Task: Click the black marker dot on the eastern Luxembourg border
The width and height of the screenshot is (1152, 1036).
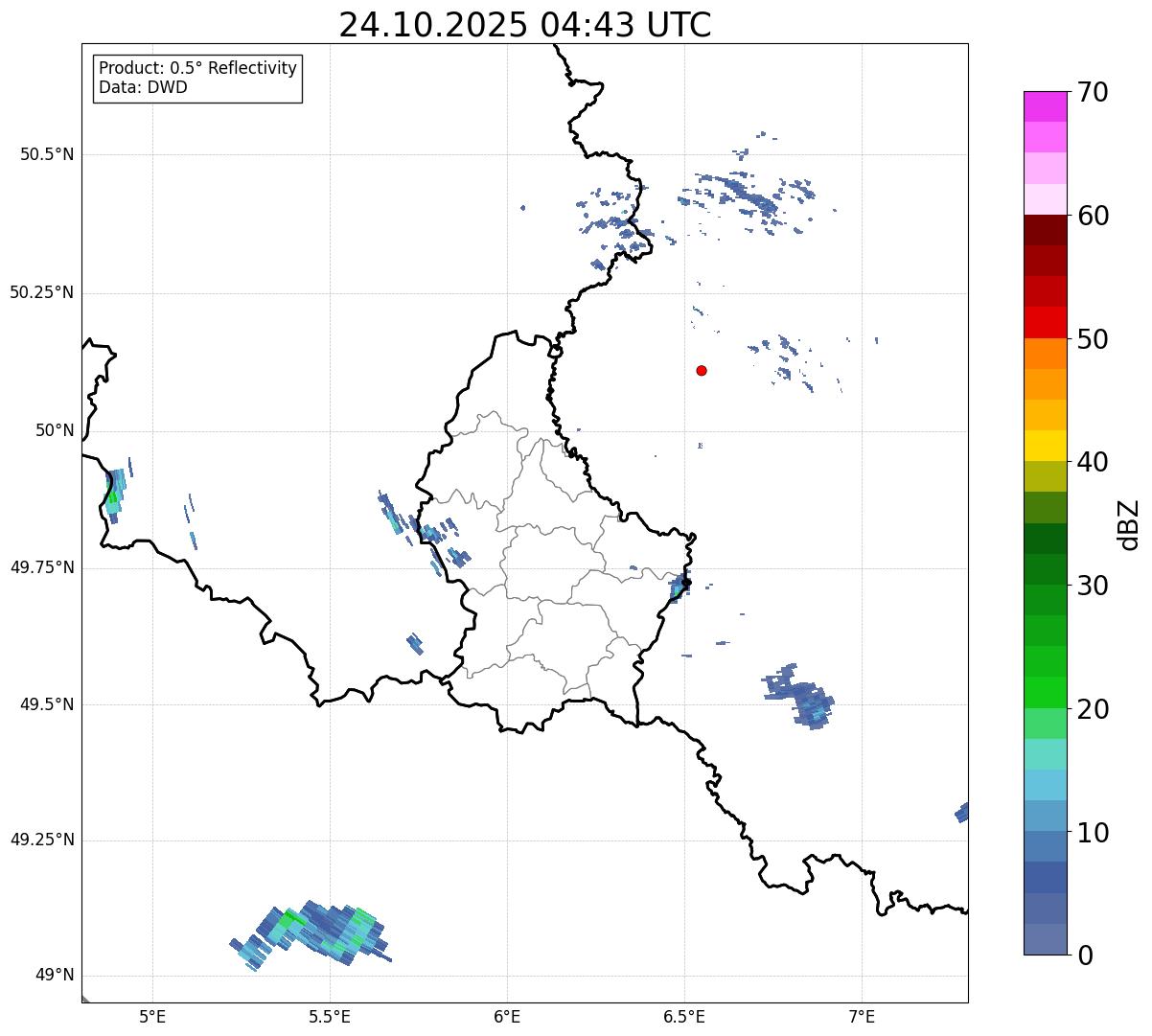Action: pos(686,582)
